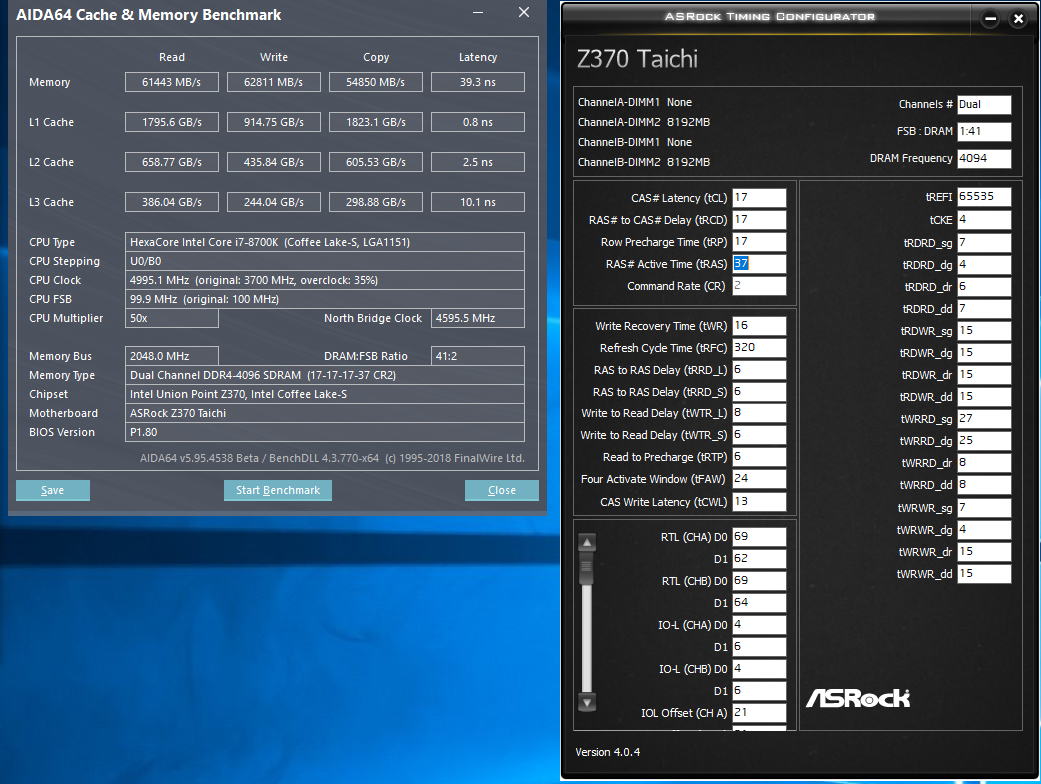Select the CAS# Latency (tCL) field

[759, 198]
